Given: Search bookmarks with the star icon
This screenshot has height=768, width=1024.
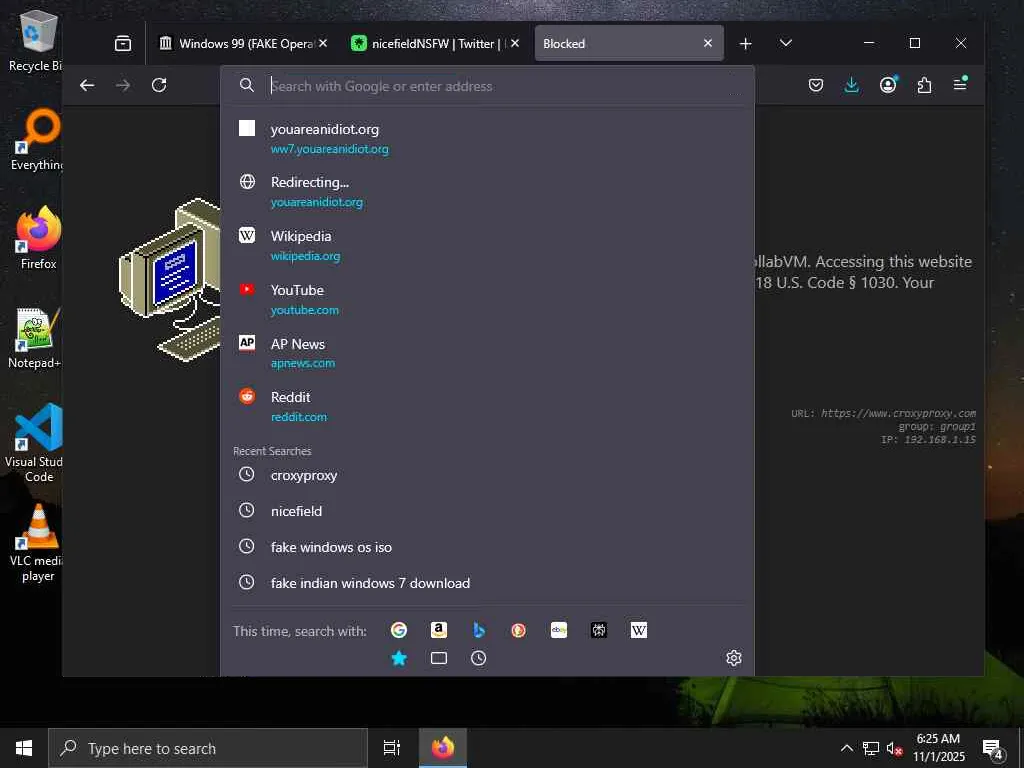Looking at the screenshot, I should tap(399, 658).
